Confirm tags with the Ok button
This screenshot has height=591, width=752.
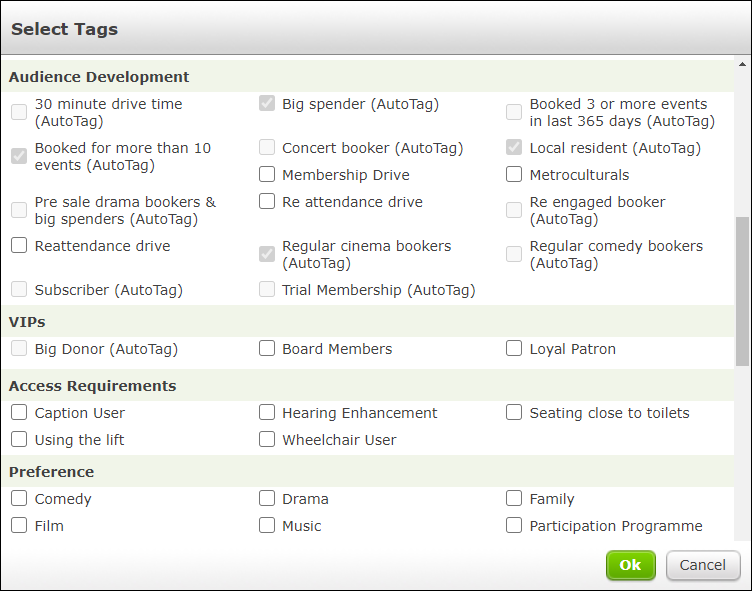pos(631,565)
